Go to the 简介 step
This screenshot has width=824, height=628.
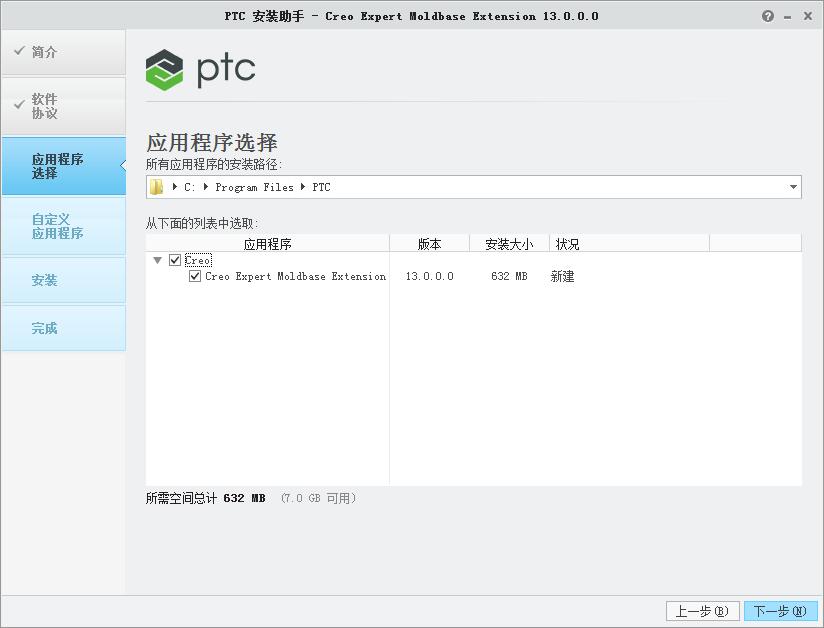tap(64, 52)
